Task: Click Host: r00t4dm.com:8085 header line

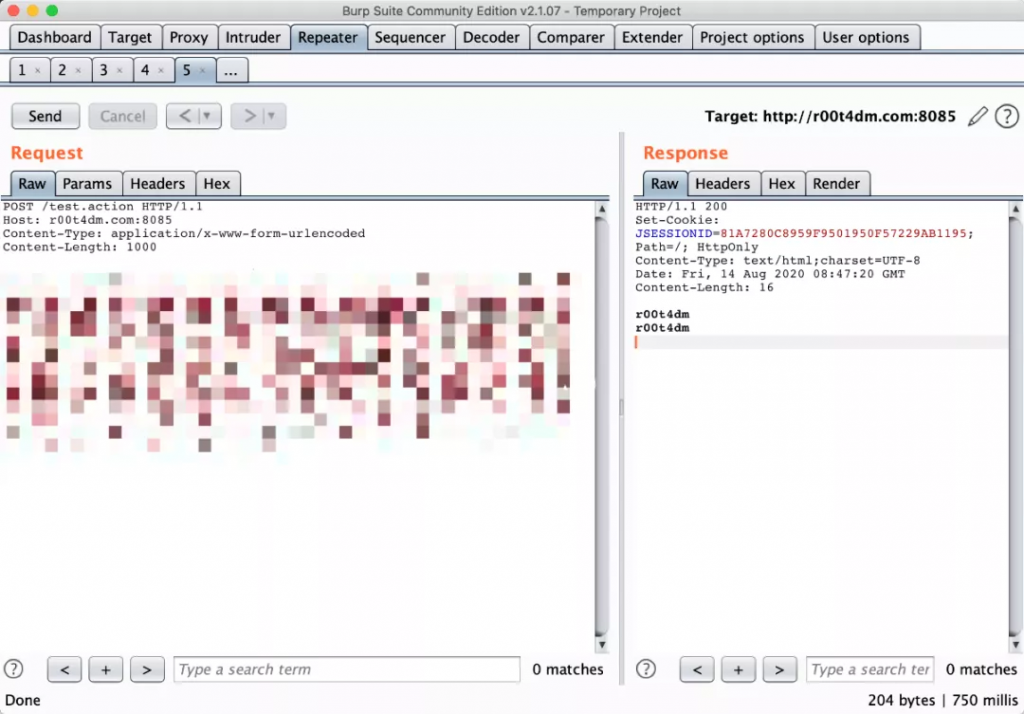Action: [88, 220]
